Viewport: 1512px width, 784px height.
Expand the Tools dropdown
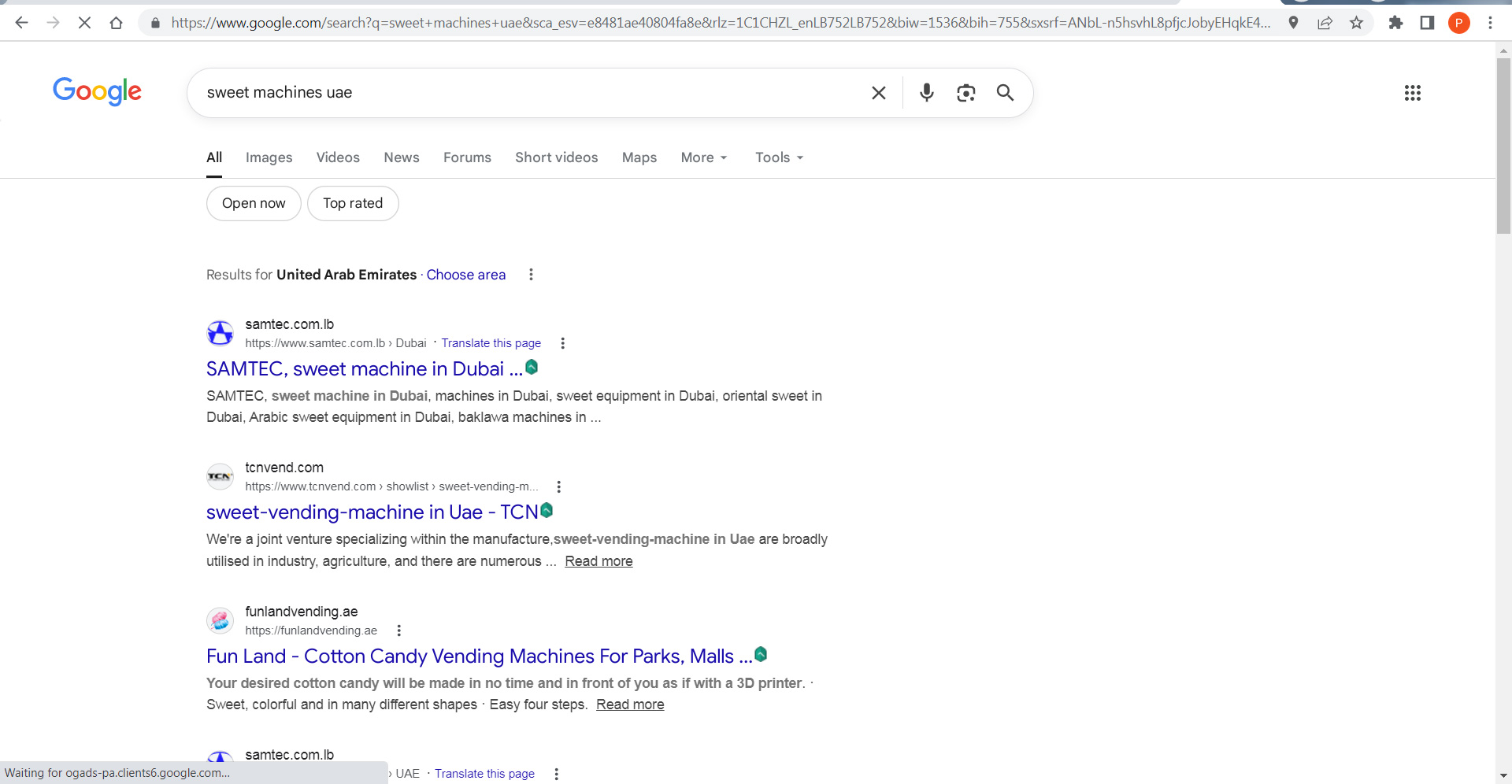[779, 157]
